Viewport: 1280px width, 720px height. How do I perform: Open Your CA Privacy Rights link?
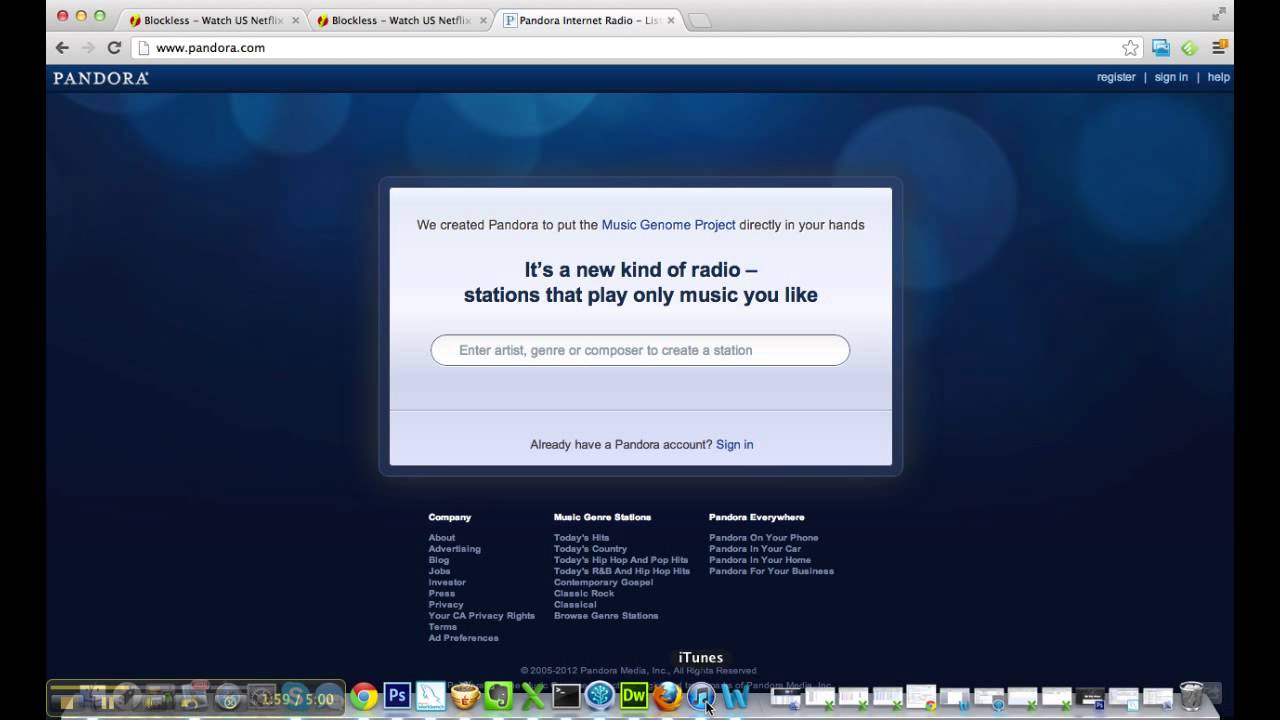482,616
